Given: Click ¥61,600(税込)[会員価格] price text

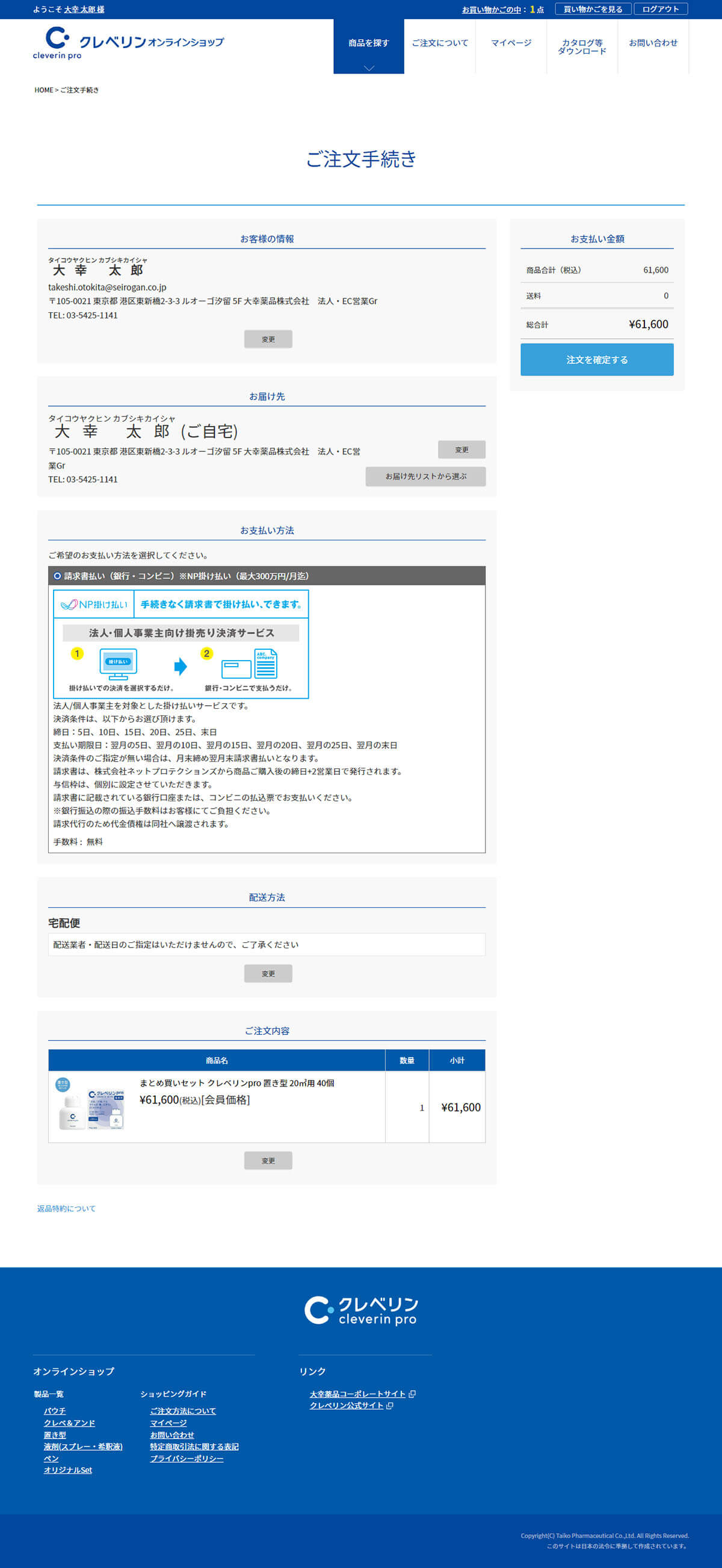Looking at the screenshot, I should (x=195, y=1100).
